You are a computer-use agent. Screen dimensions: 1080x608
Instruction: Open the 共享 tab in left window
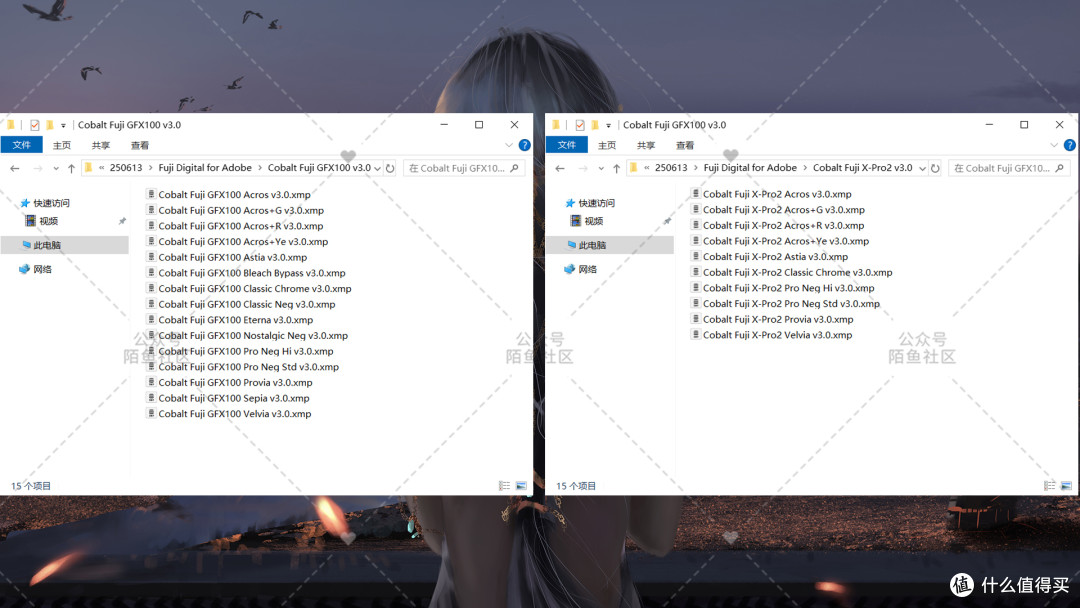101,145
